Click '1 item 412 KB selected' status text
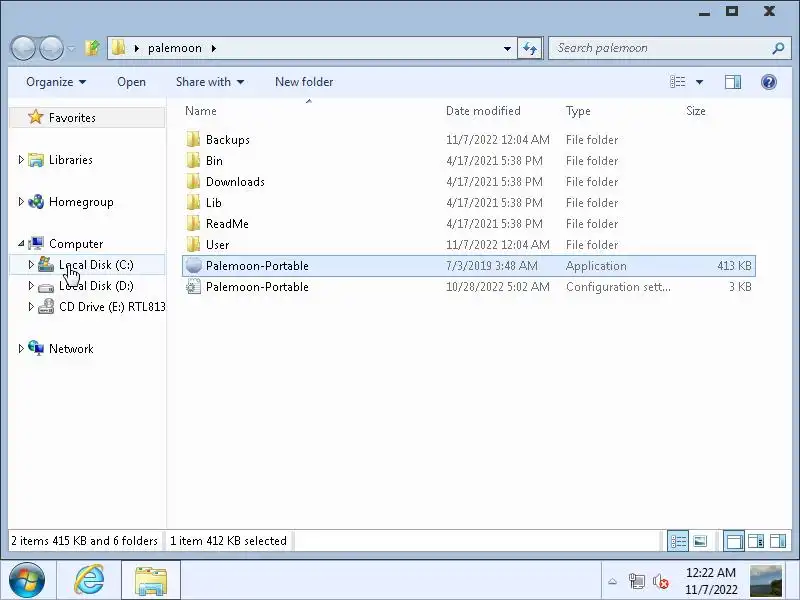 pos(228,541)
